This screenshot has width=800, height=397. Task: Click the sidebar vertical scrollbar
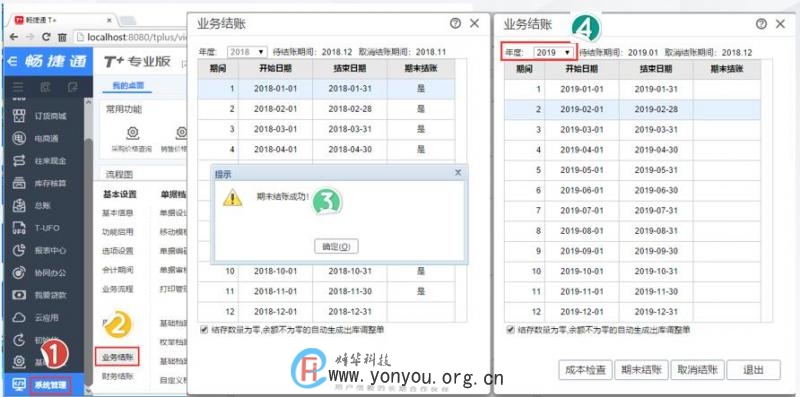pyautogui.click(x=88, y=245)
